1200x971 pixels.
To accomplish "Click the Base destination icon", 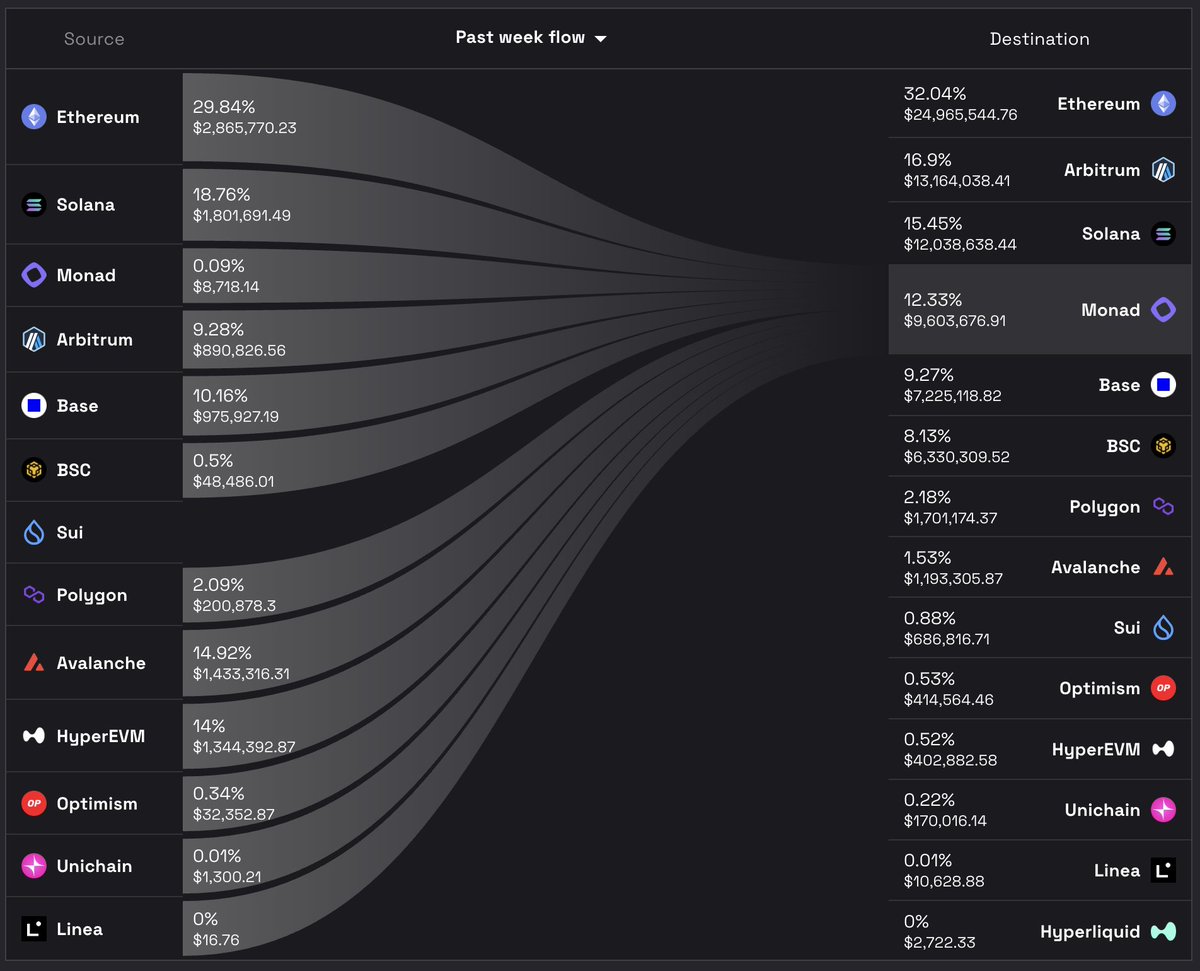I will coord(1163,385).
